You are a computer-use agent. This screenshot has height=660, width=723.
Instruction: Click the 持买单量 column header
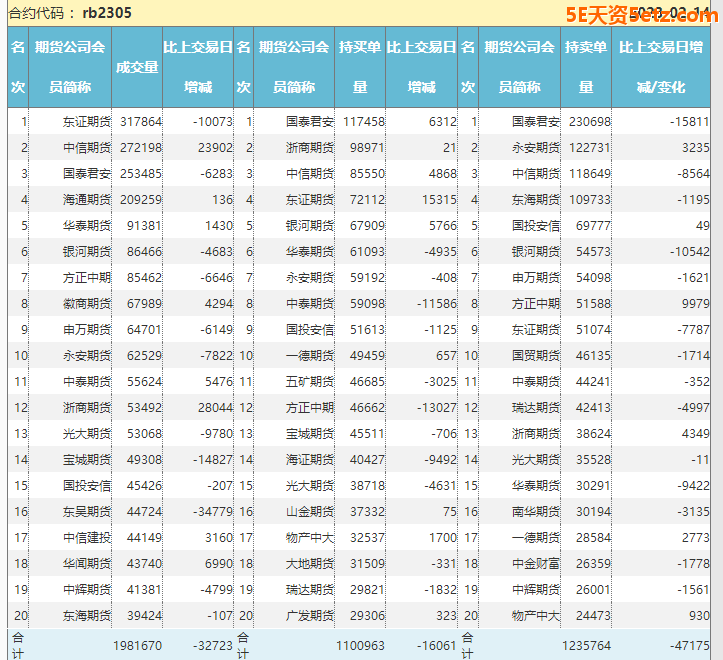click(x=360, y=67)
